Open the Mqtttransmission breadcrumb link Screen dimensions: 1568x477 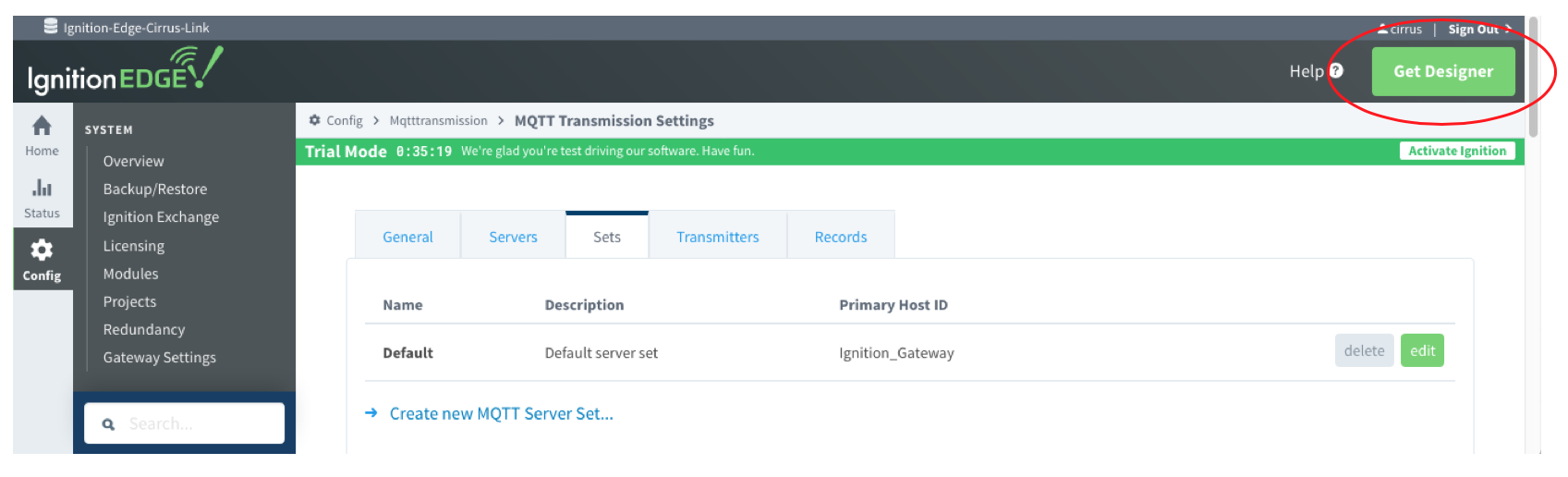(x=438, y=120)
